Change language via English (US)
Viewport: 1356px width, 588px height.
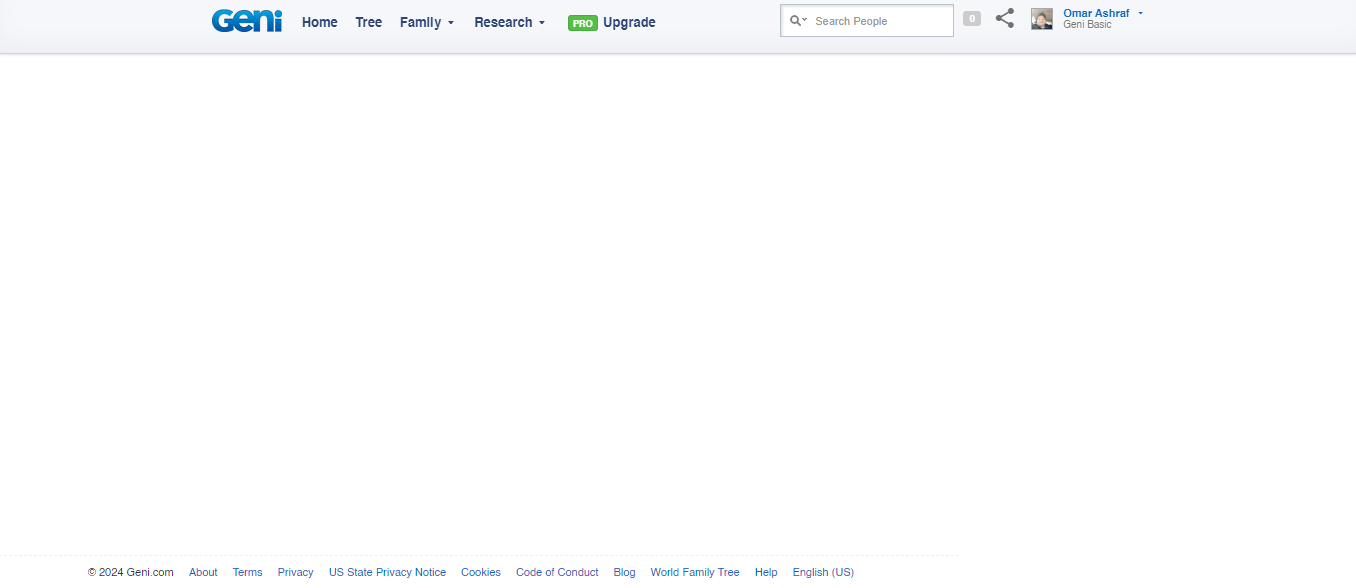coord(822,572)
